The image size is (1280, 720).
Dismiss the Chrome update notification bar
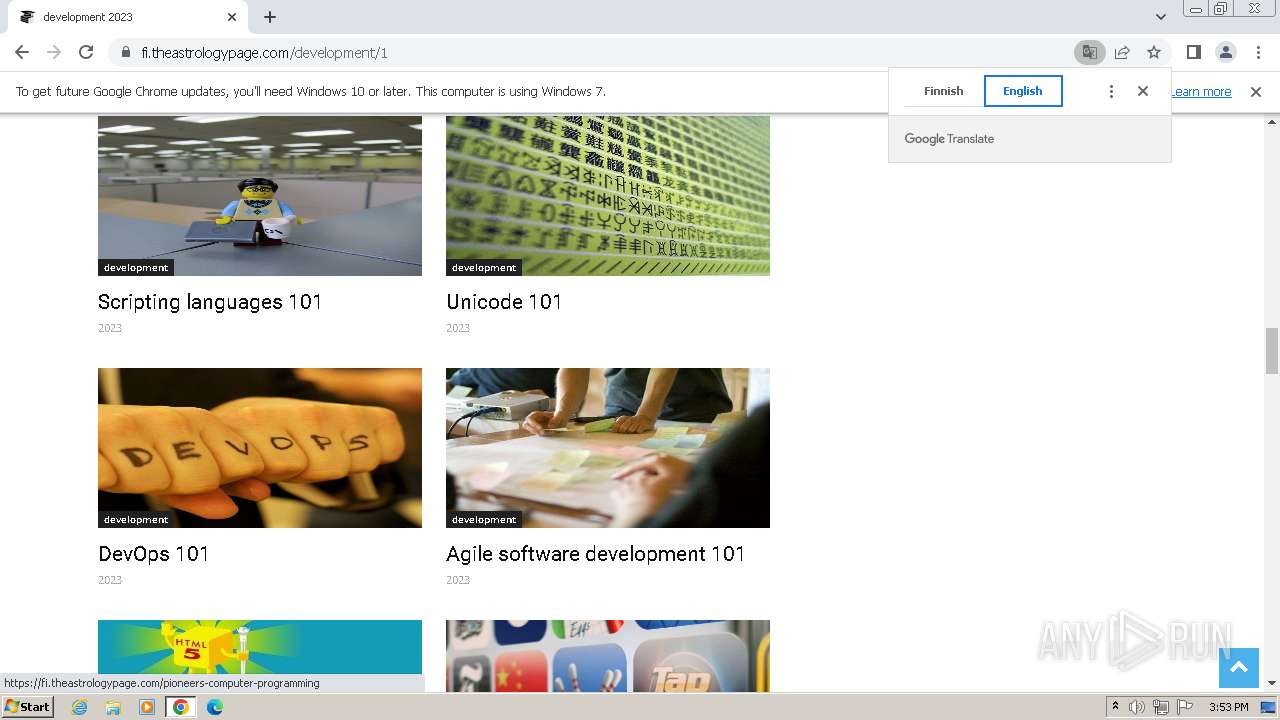[1256, 91]
